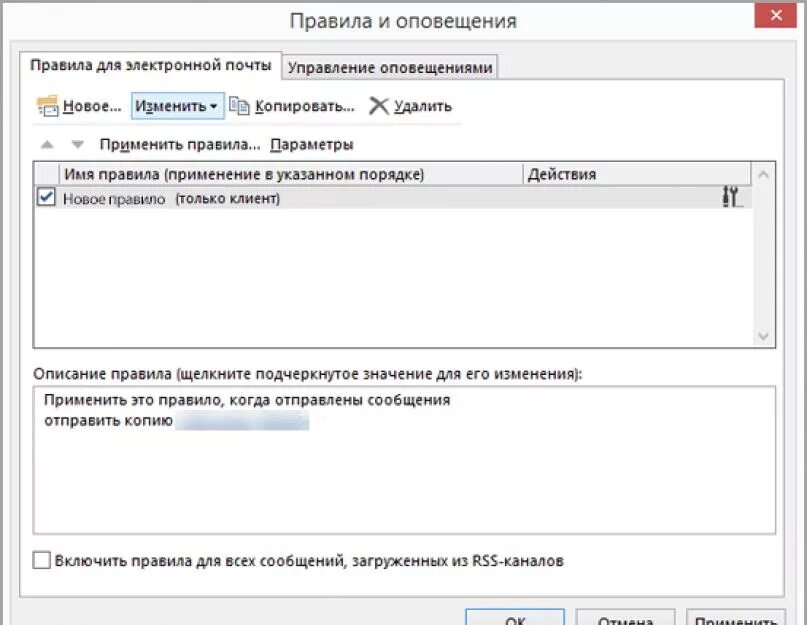Screen dimensions: 807x625
Task: Click the Отмена button
Action: click(625, 617)
